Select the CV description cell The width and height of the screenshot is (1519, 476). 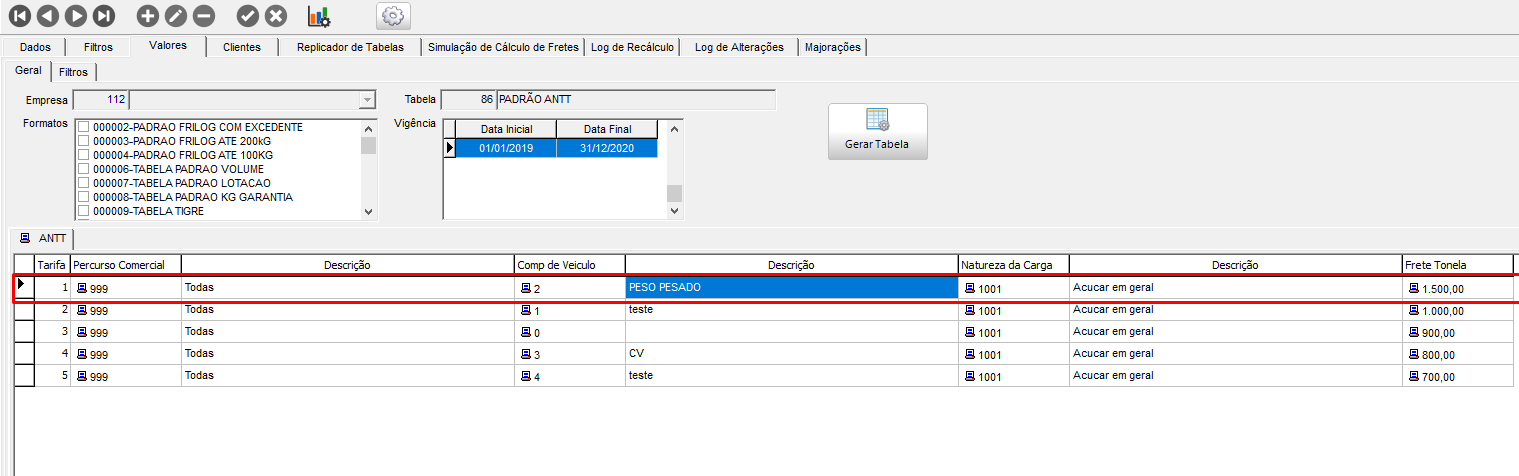pyautogui.click(x=791, y=354)
